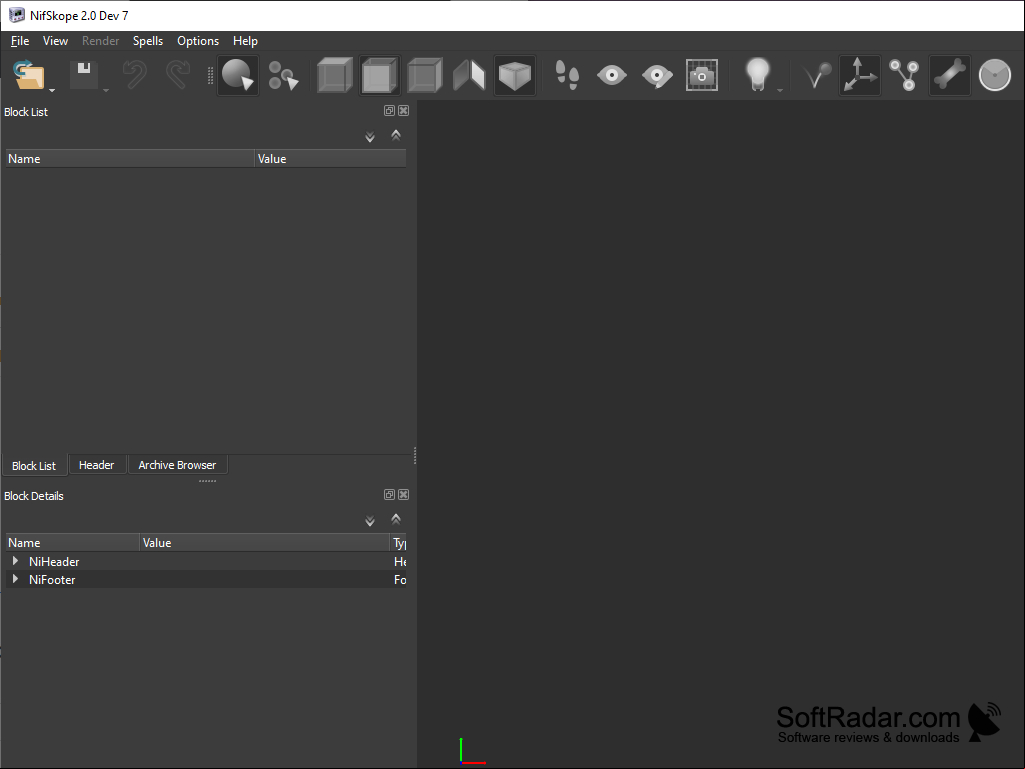
Task: Activate the Select Object sphere tool
Action: click(x=237, y=75)
